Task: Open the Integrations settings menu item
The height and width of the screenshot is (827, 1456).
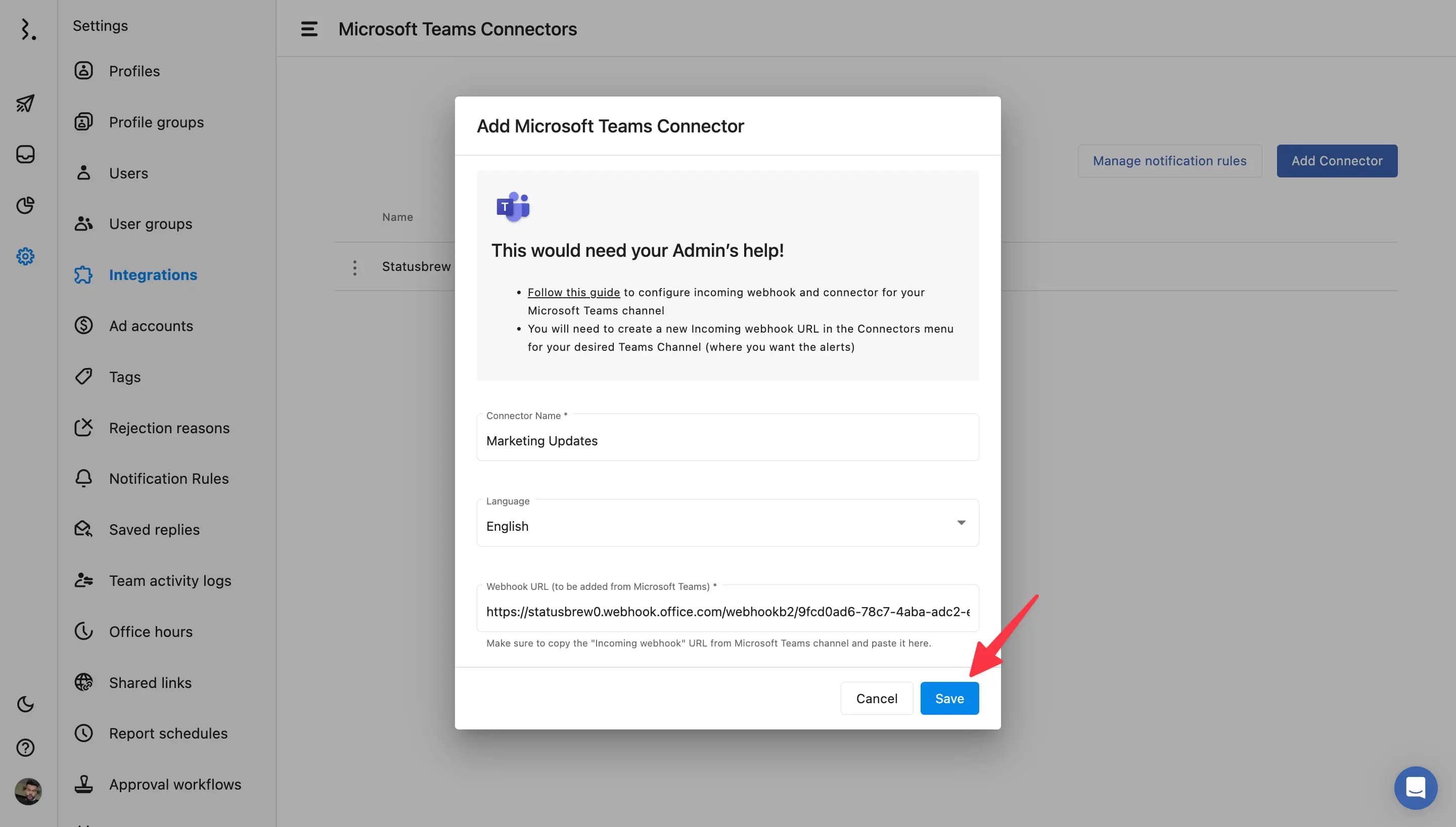Action: [x=153, y=275]
